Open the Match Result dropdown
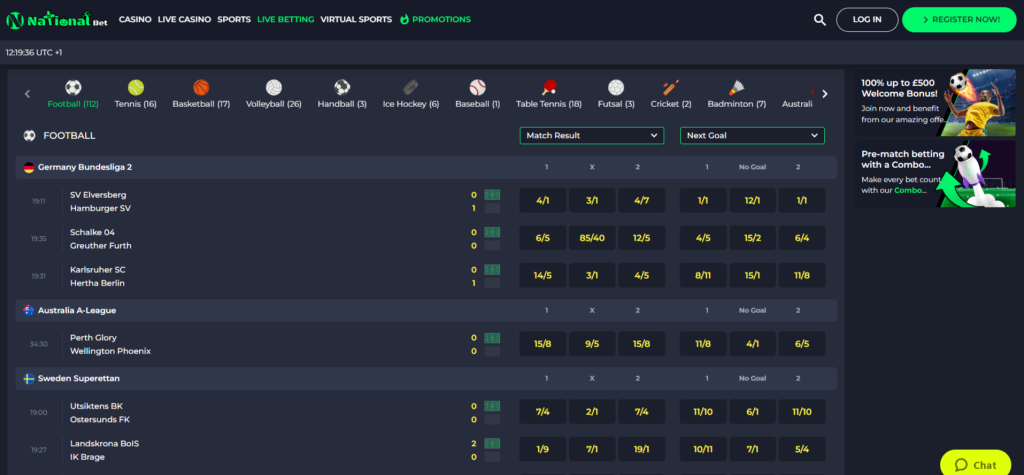 [x=592, y=135]
